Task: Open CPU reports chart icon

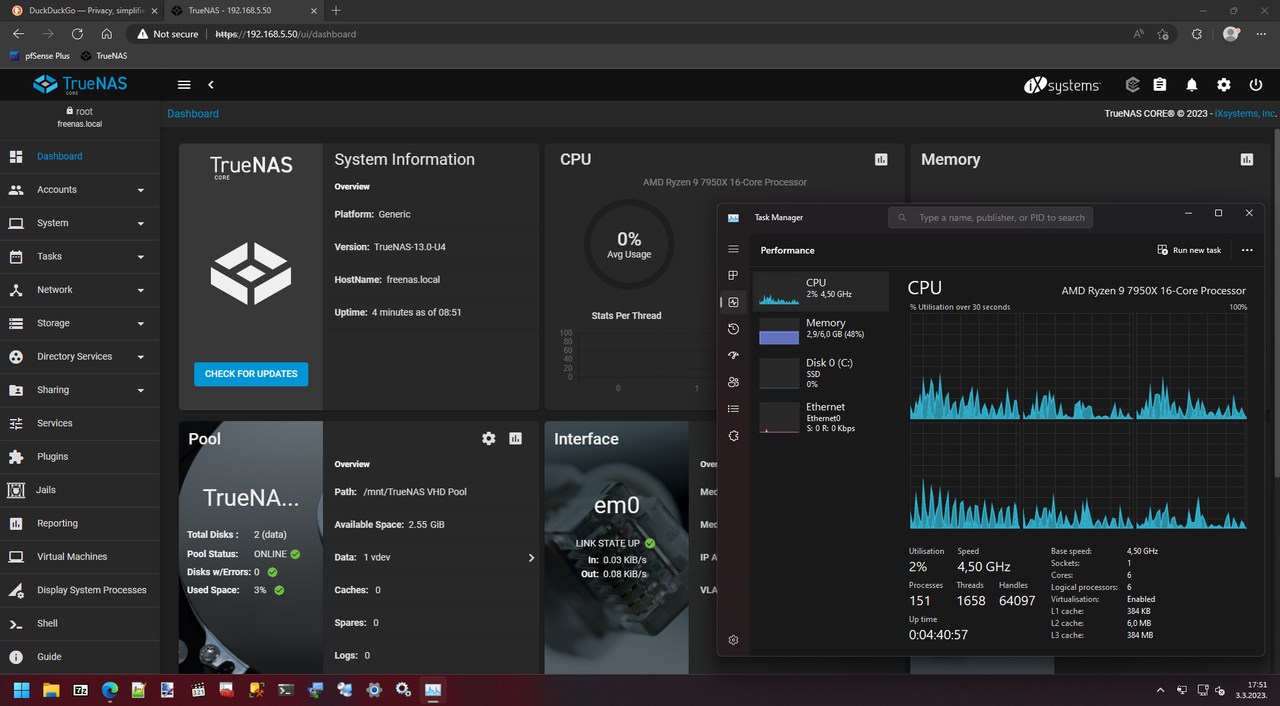Action: click(x=881, y=159)
